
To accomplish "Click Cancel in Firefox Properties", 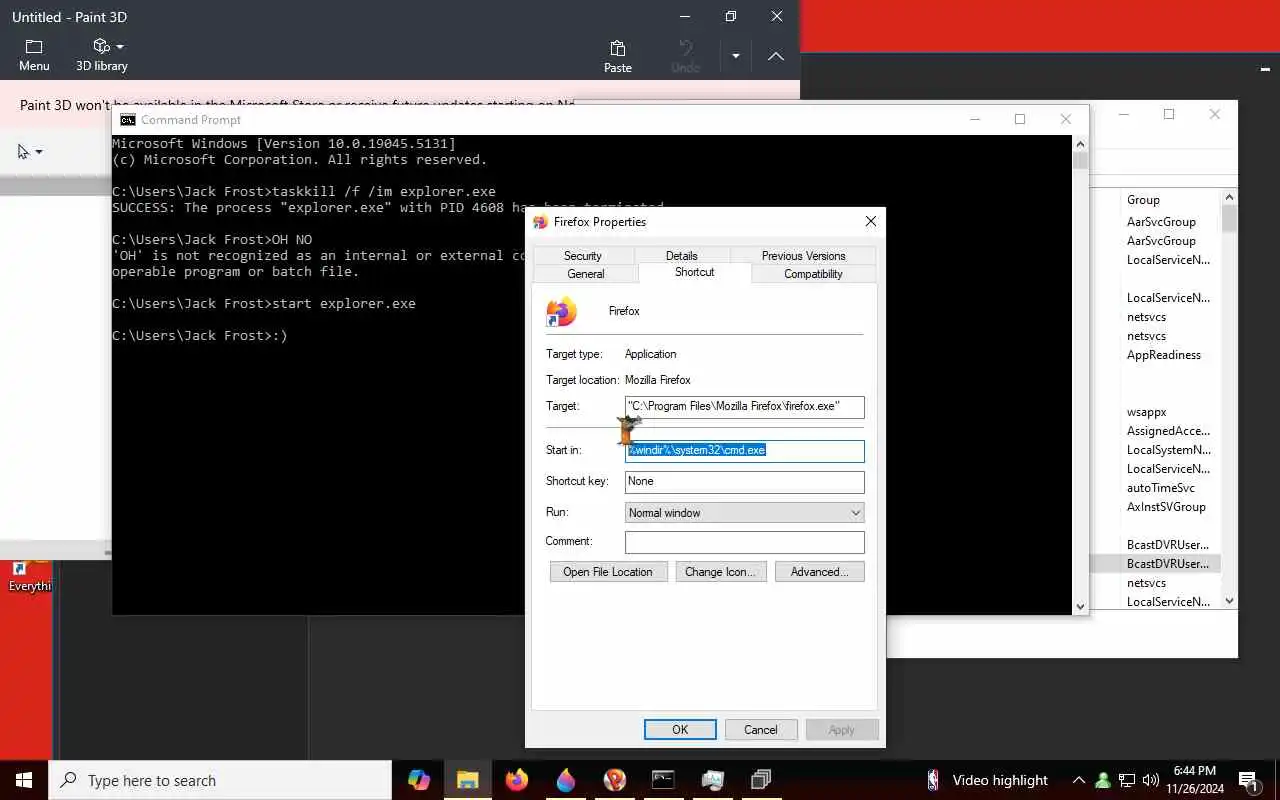I will click(x=761, y=730).
